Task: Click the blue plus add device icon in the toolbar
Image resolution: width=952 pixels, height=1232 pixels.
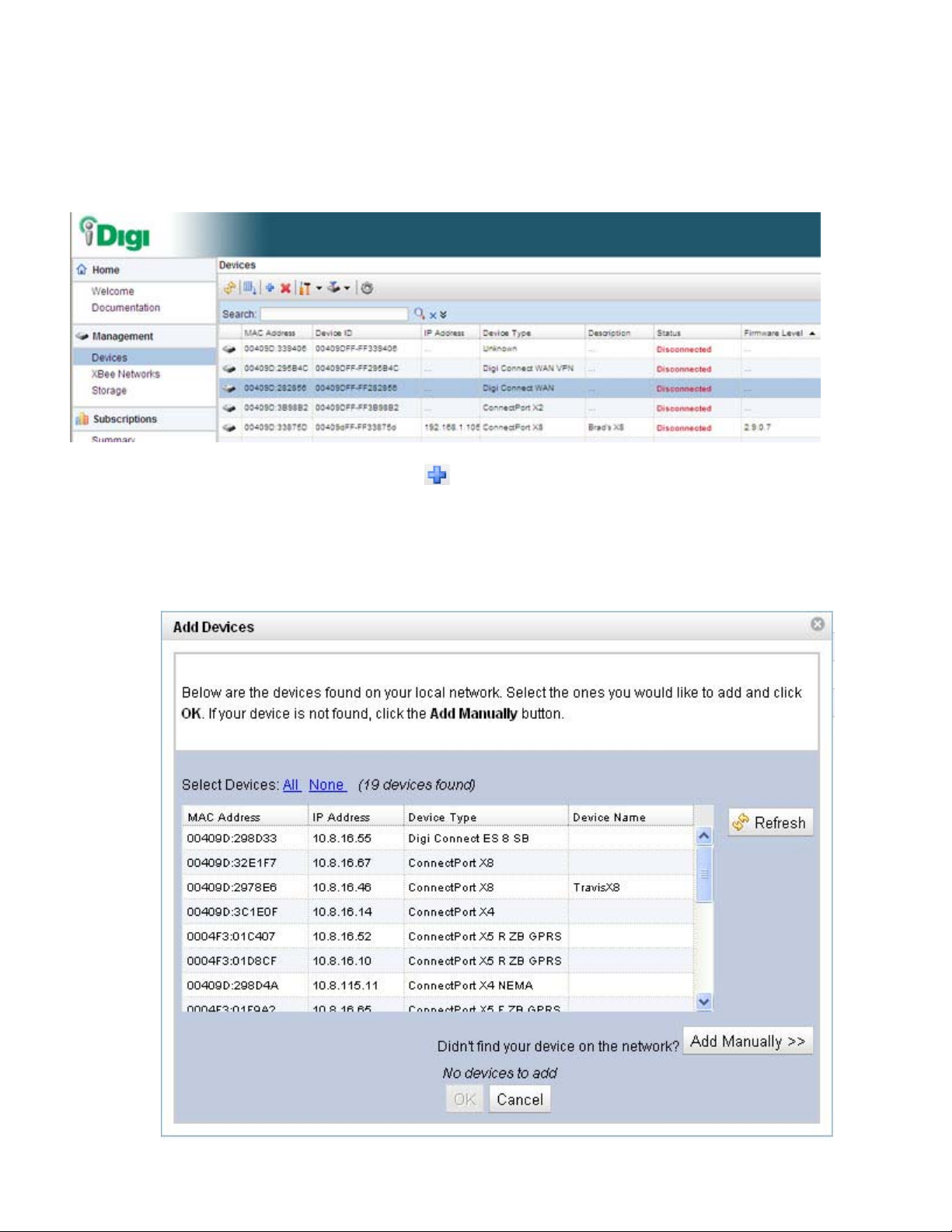Action: click(x=270, y=288)
